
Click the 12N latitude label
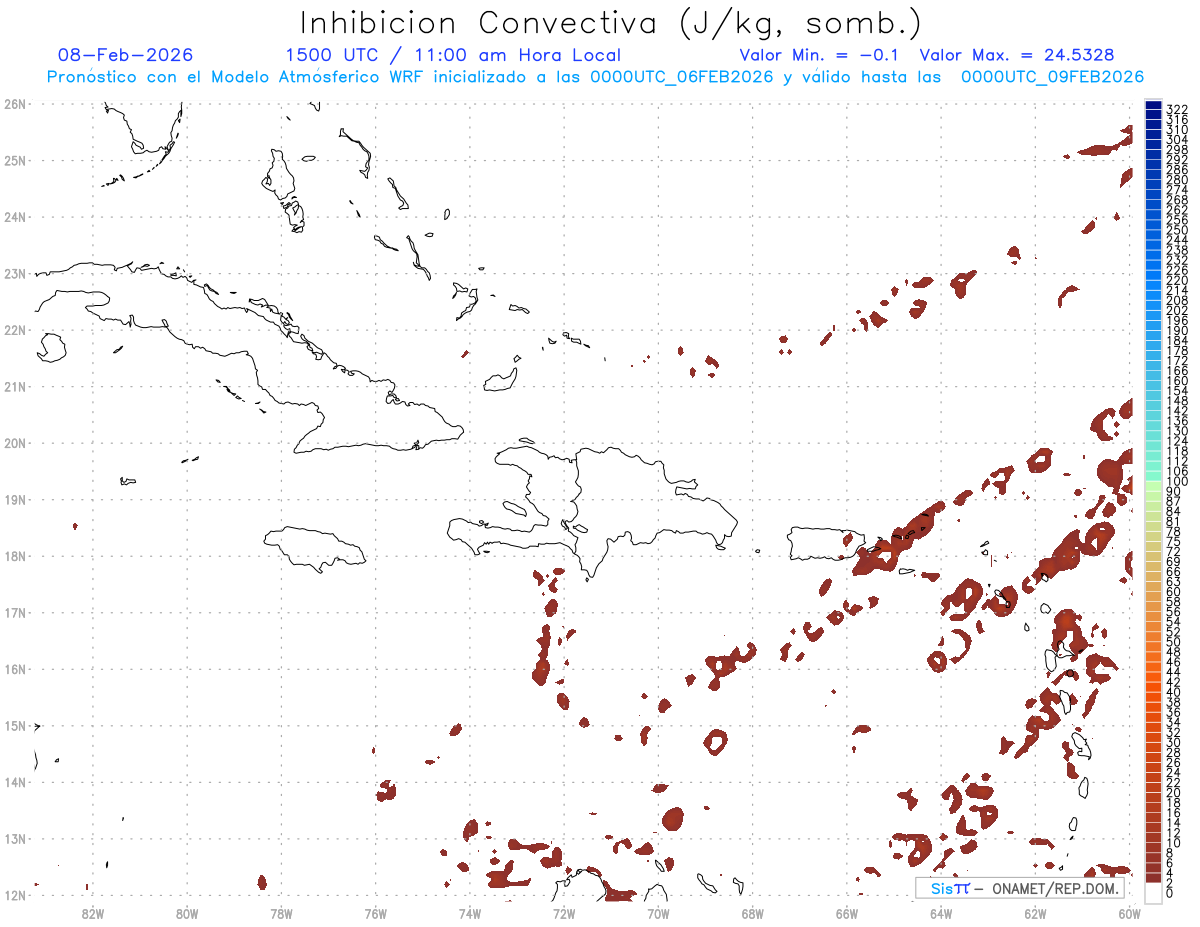click(x=14, y=895)
